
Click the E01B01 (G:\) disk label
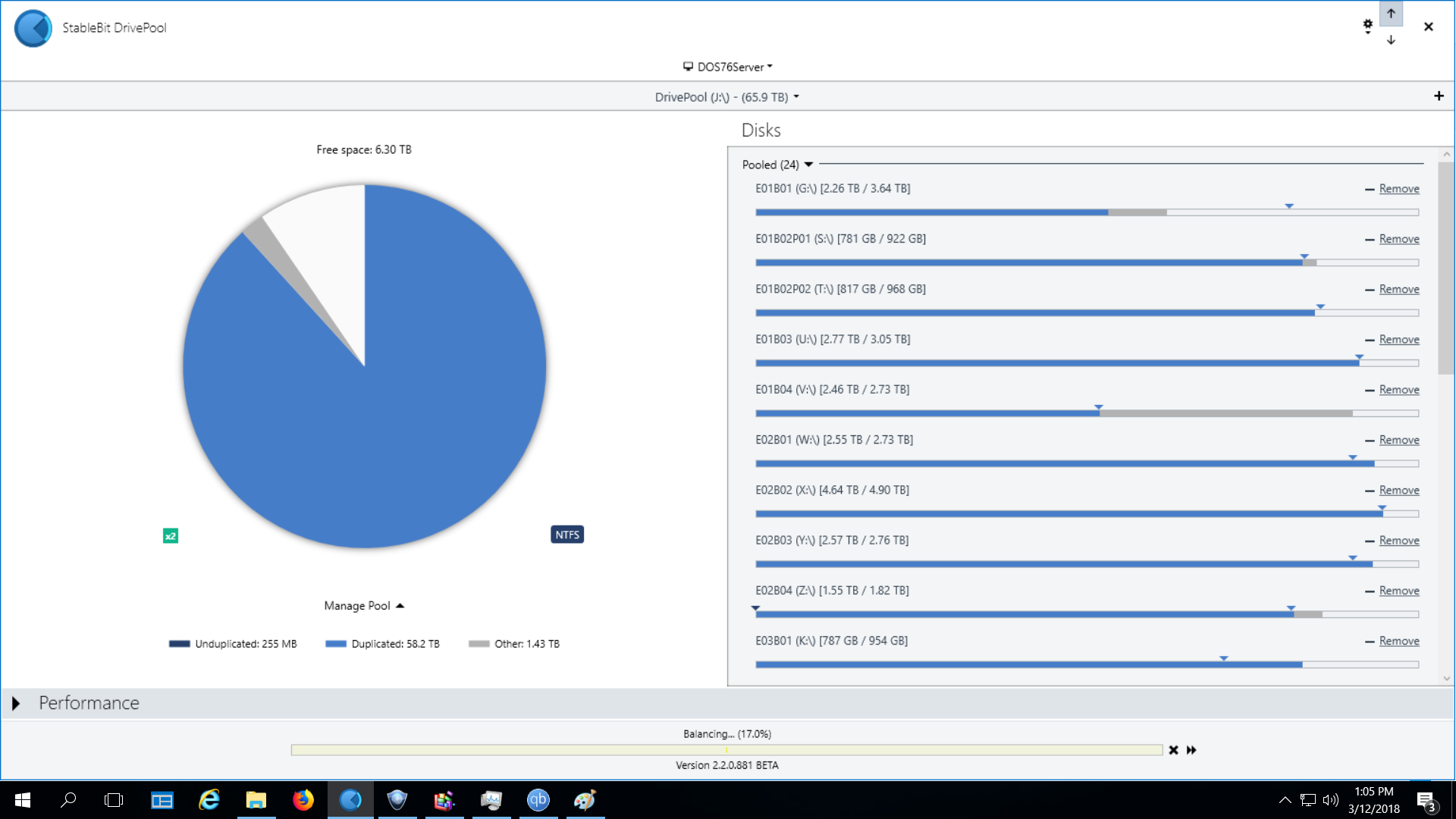coord(833,188)
